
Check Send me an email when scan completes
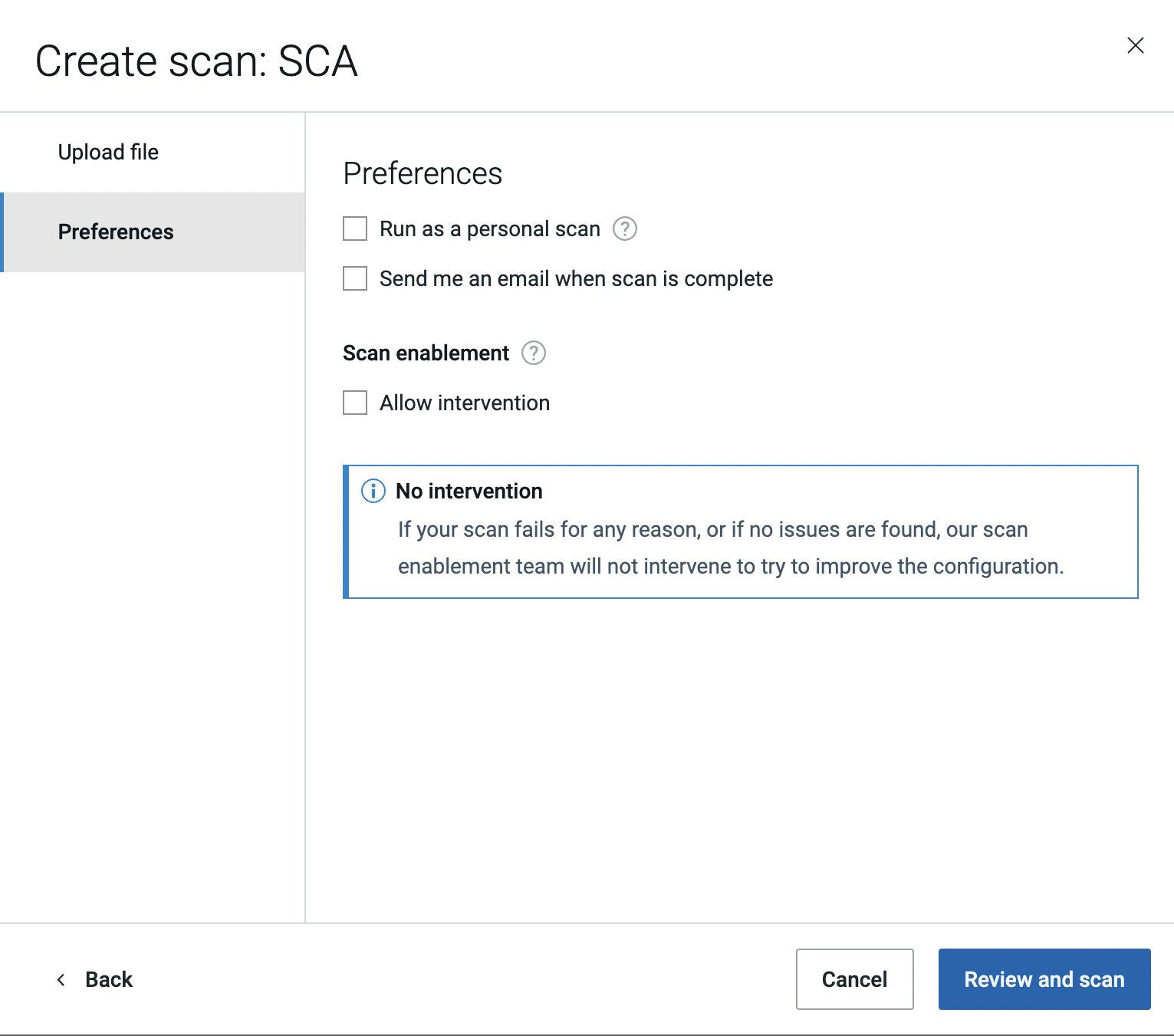pyautogui.click(x=355, y=278)
